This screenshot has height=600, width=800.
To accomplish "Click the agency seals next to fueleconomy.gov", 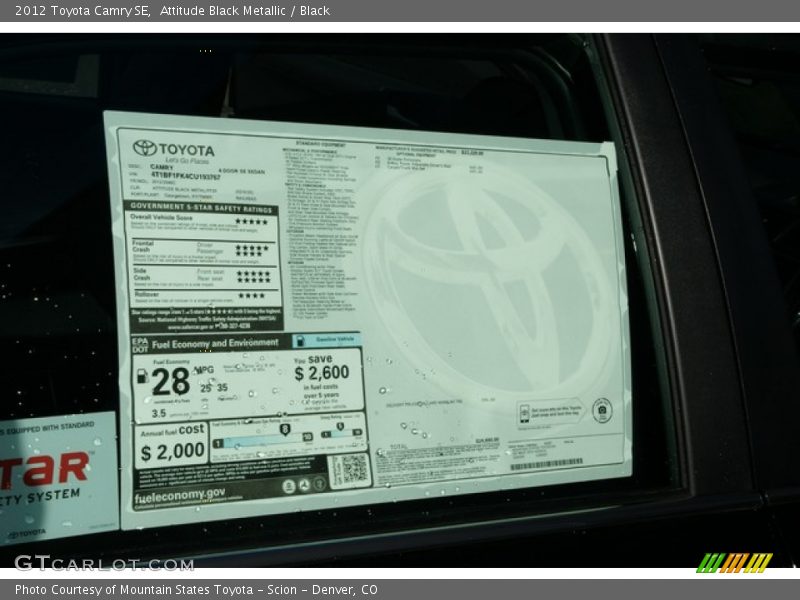I will (x=304, y=485).
